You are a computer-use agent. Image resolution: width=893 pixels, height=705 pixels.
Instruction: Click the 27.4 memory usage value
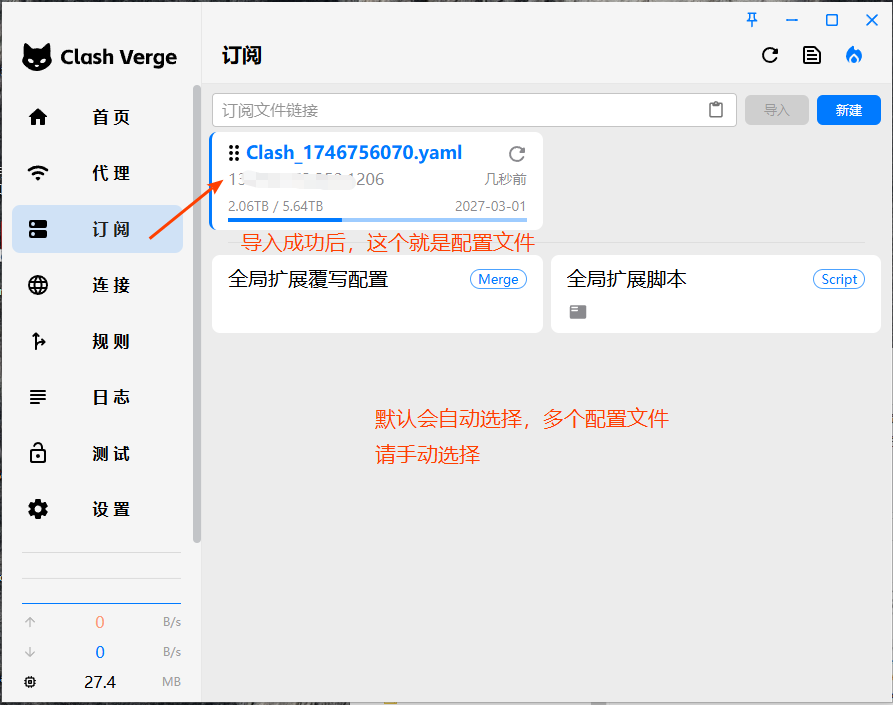100,682
